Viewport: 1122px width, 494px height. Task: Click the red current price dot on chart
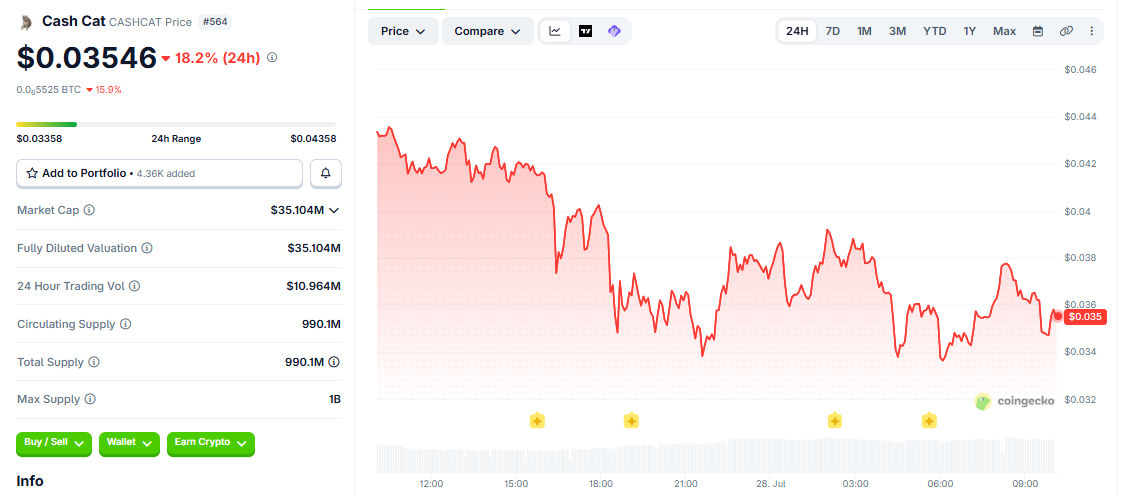pyautogui.click(x=1058, y=316)
